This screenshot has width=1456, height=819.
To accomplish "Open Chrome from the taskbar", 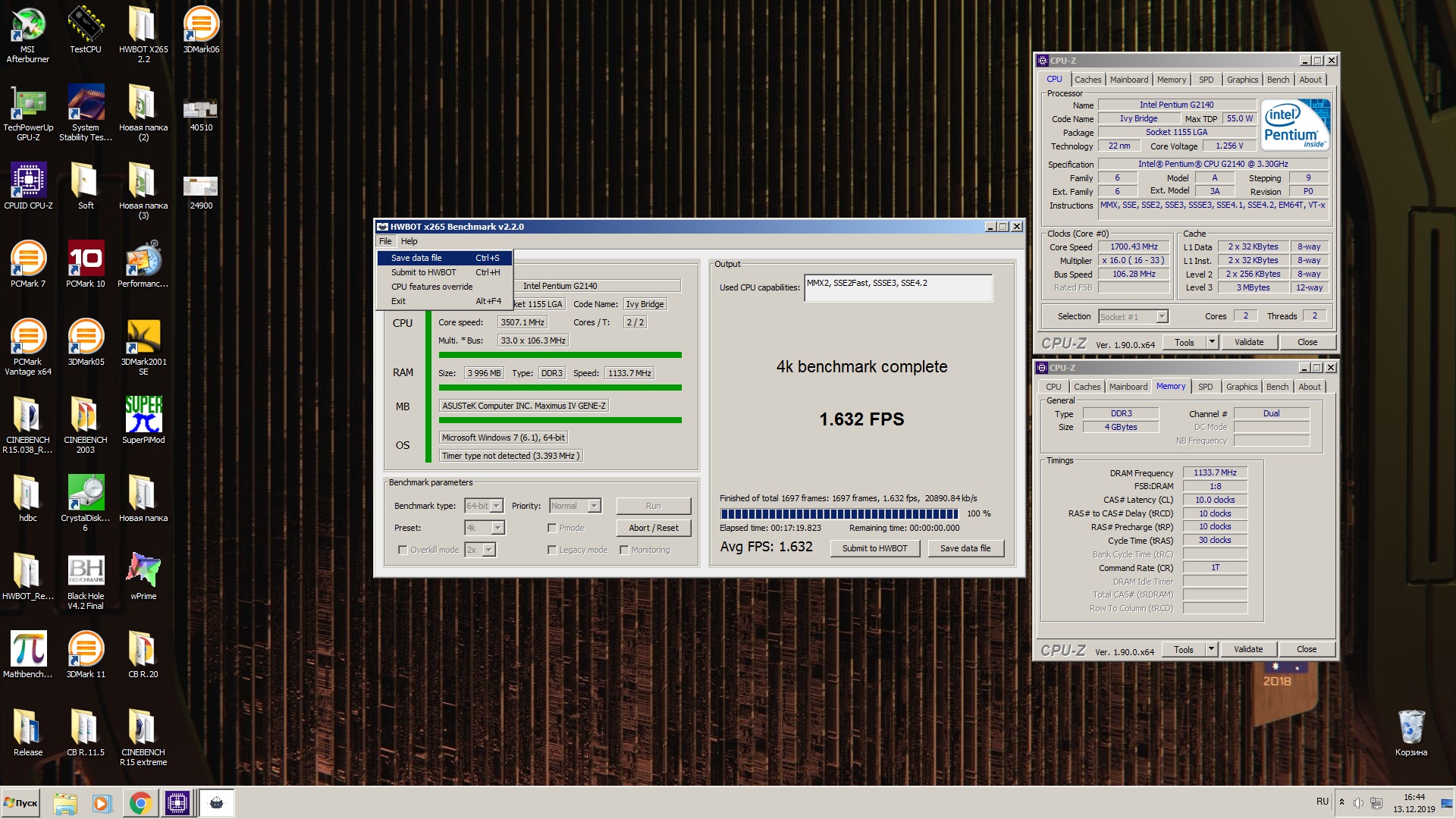I will [x=140, y=803].
